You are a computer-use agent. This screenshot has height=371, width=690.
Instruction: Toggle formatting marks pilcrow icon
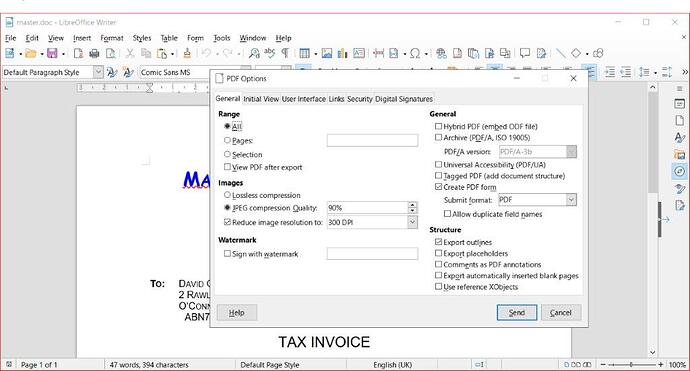(x=285, y=53)
